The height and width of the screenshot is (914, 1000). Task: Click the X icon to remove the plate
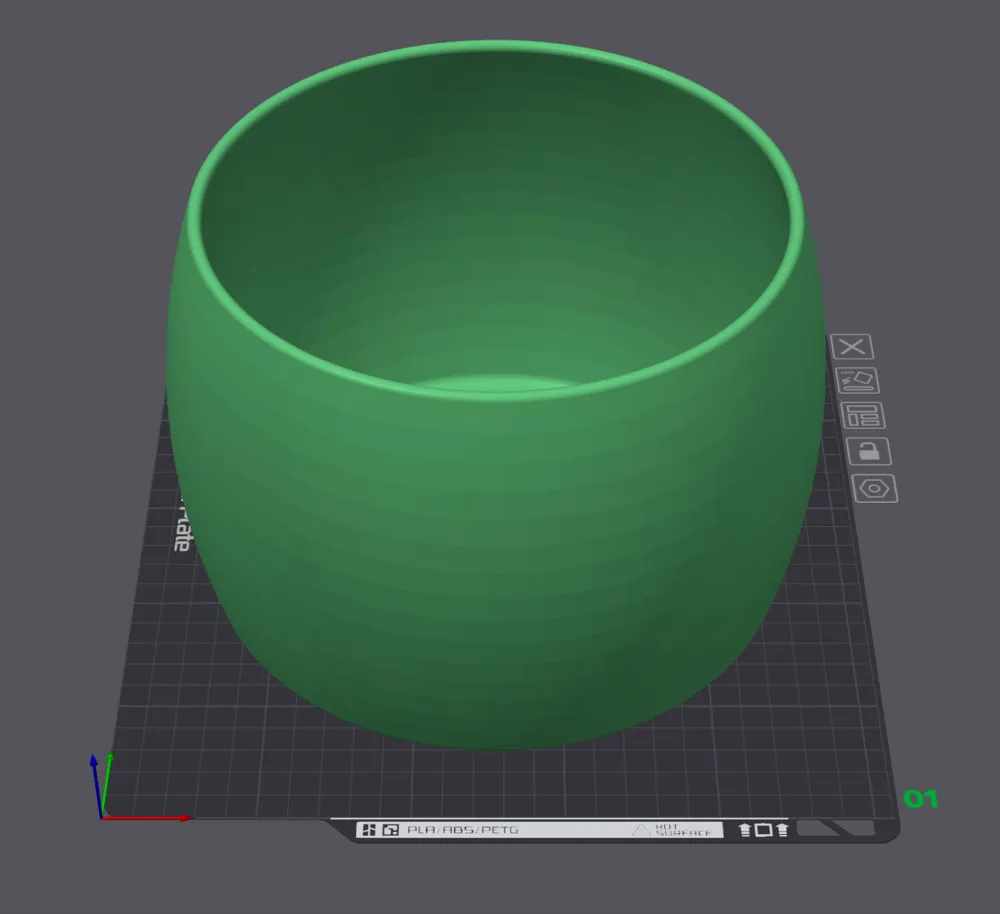coord(853,347)
